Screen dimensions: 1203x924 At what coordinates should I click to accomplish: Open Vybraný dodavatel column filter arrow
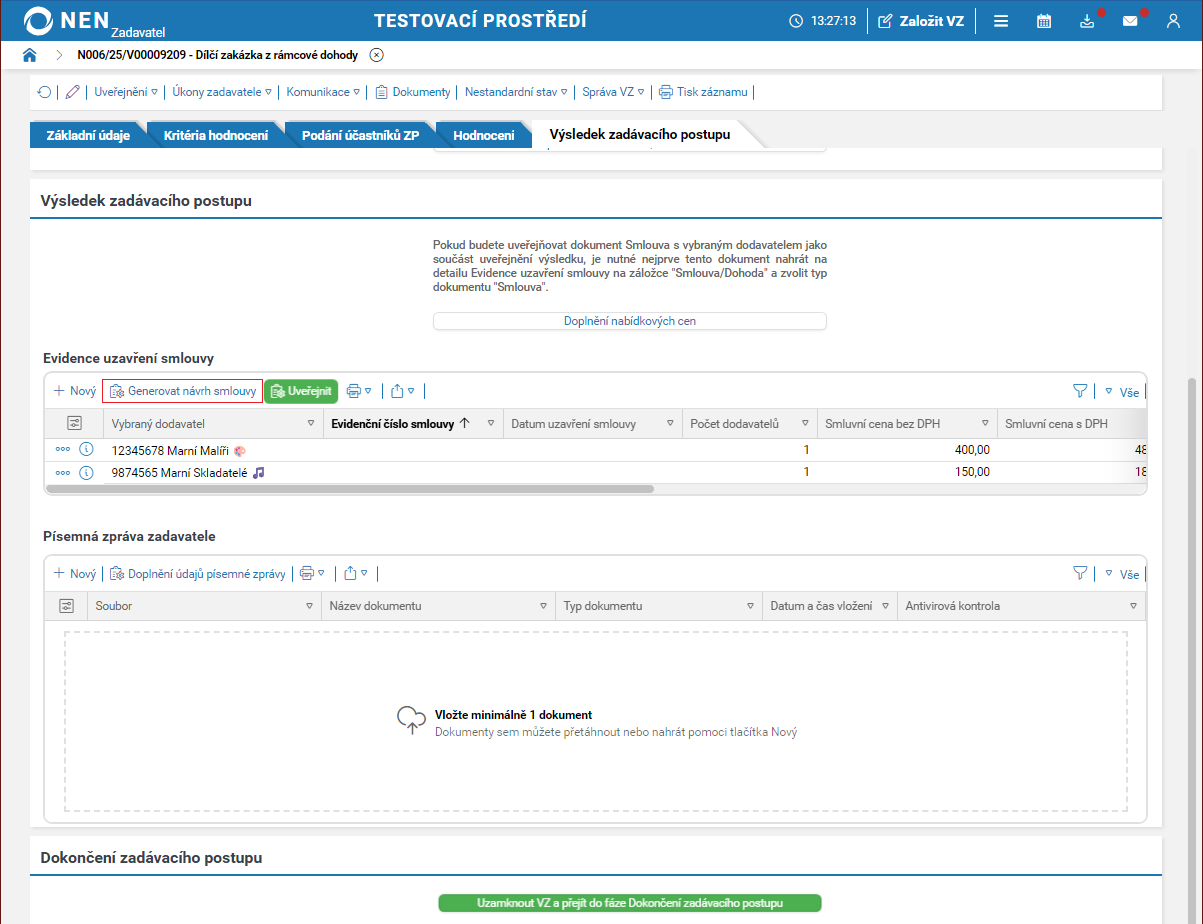coord(309,424)
